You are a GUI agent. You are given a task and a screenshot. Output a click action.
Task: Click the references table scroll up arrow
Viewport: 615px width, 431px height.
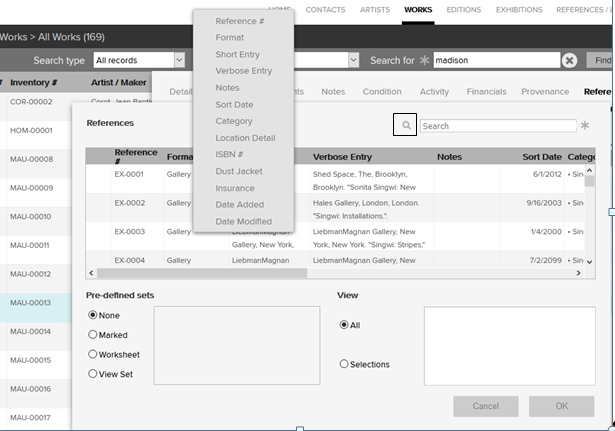pyautogui.click(x=589, y=171)
